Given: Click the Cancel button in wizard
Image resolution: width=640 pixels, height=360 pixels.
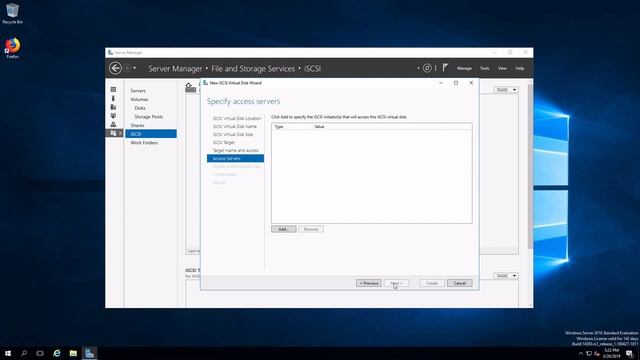Looking at the screenshot, I should pos(460,283).
